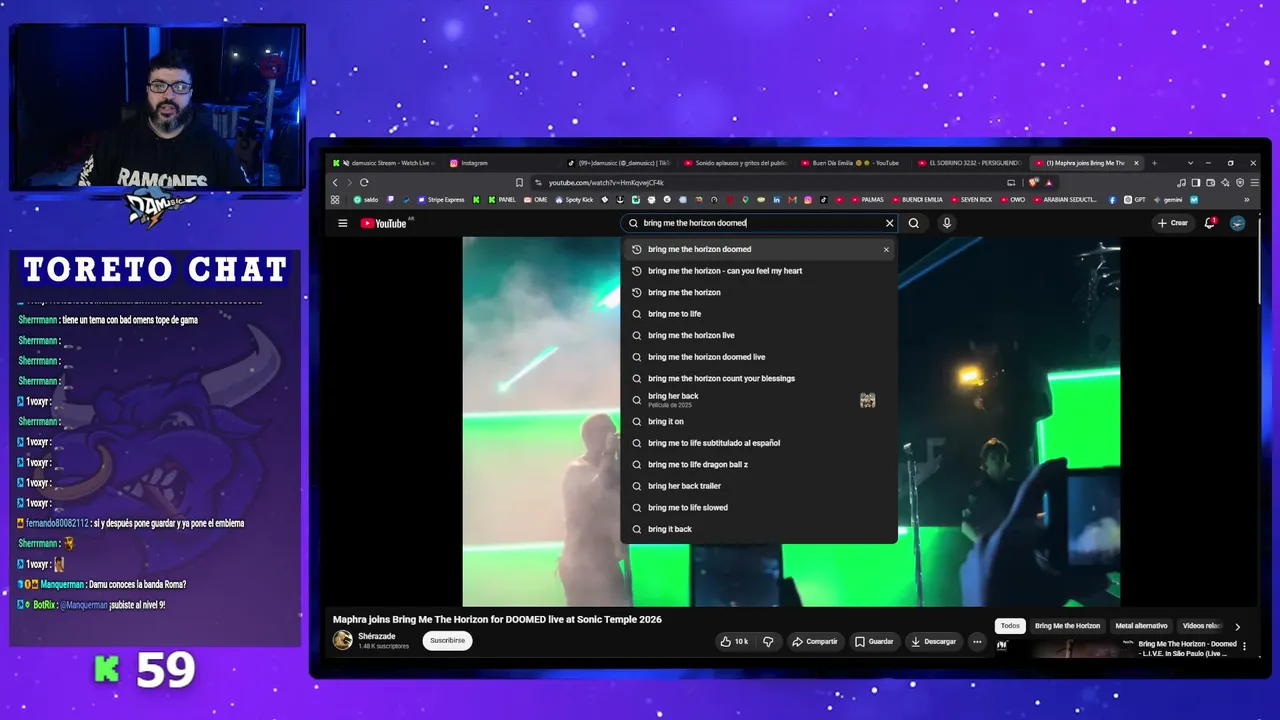This screenshot has width=1280, height=720.
Task: Dislike the video
Action: (x=768, y=641)
